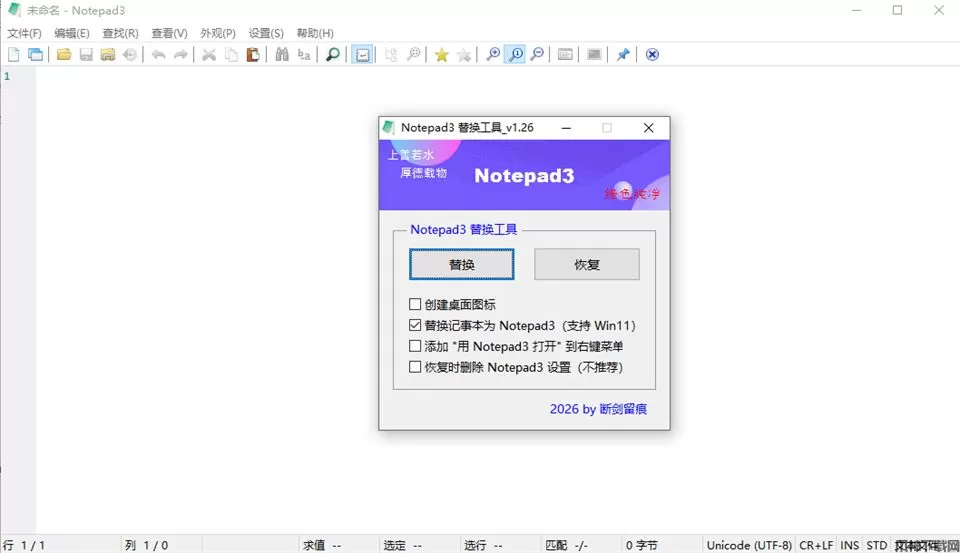Click the Find binoculars icon

tap(282, 55)
